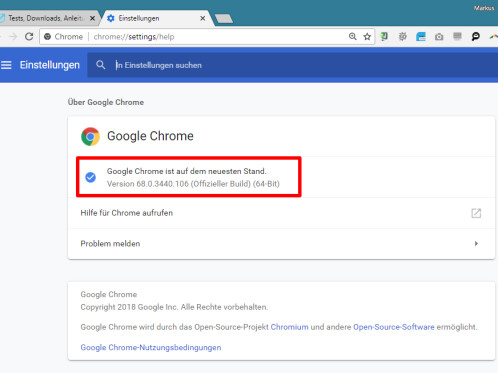Open Hilfe für Chrome aufrufen

[281, 213]
